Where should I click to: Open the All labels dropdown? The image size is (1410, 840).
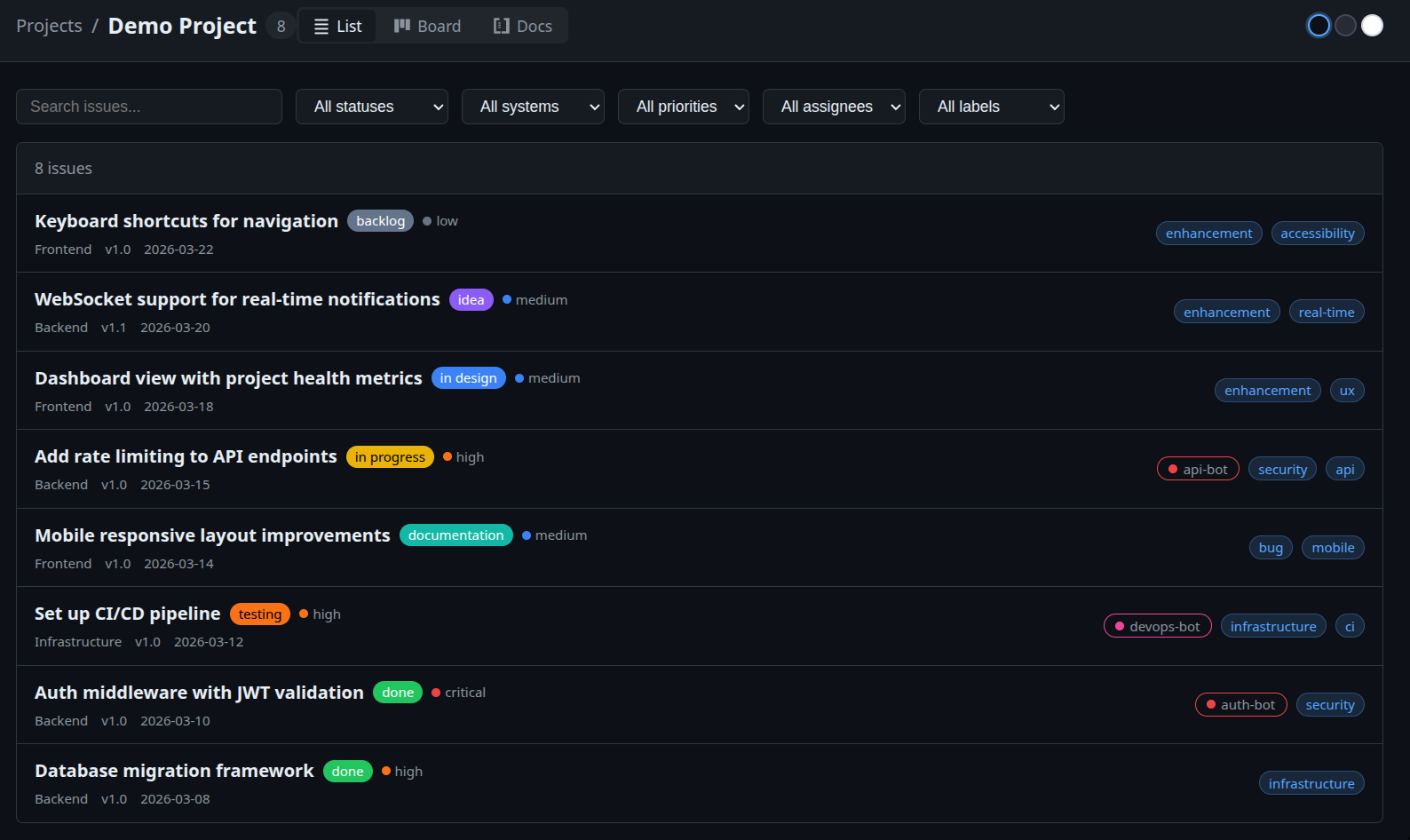992,107
